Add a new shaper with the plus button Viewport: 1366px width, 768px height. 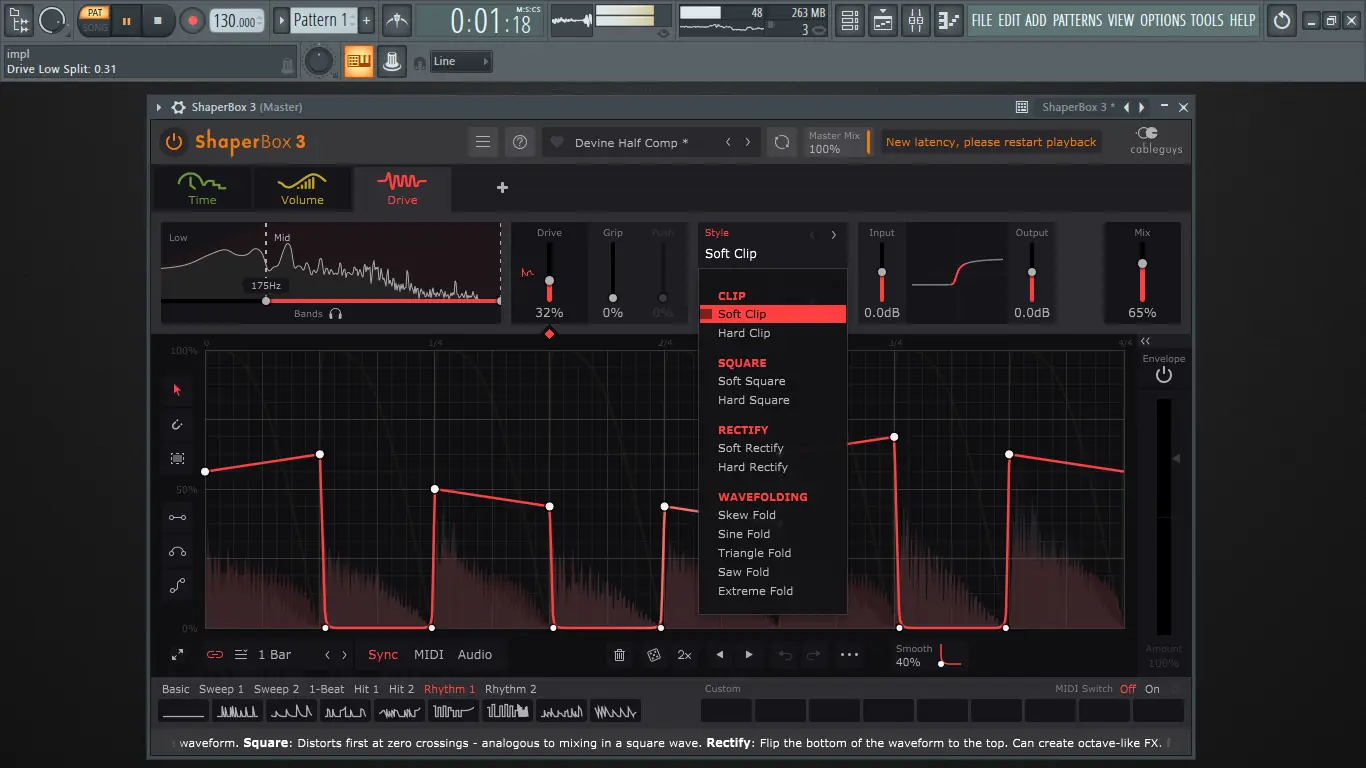click(x=502, y=187)
